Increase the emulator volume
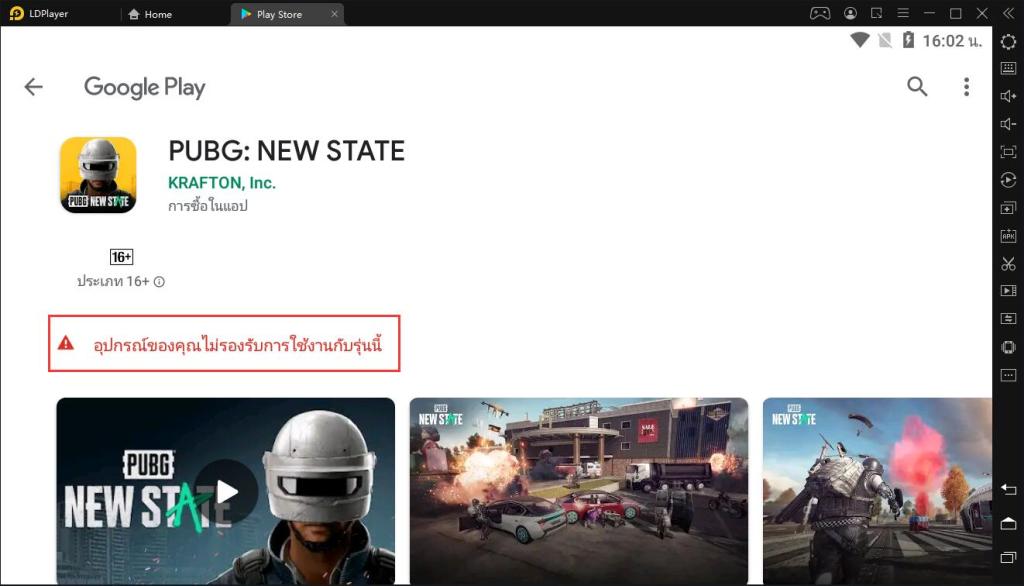The image size is (1024, 586). pyautogui.click(x=1008, y=96)
